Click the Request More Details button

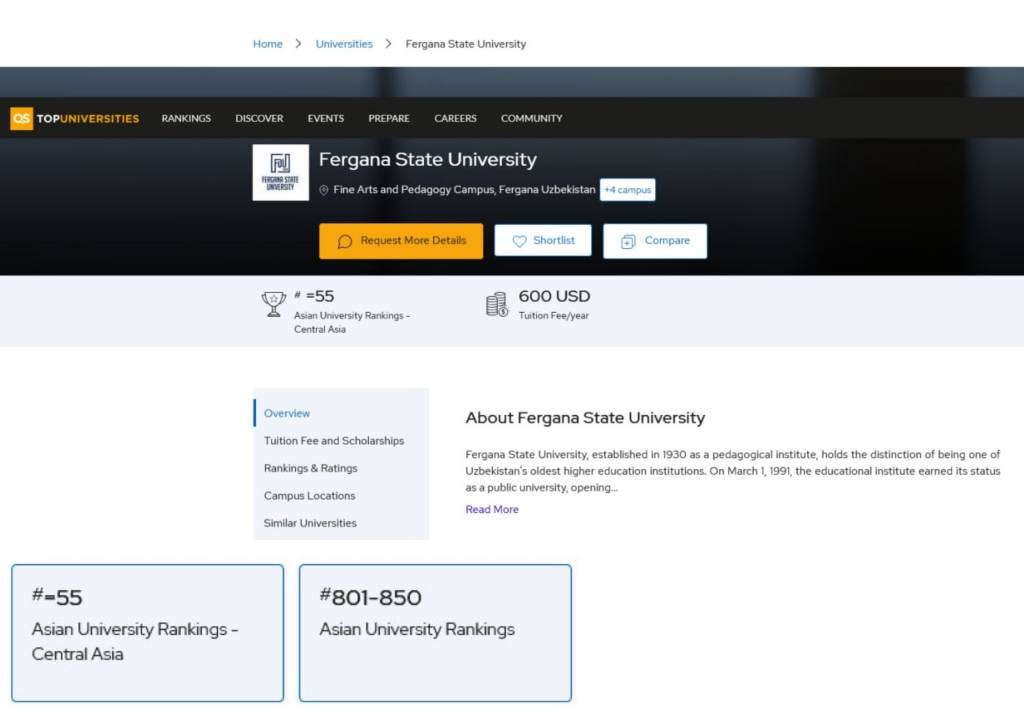pos(401,241)
